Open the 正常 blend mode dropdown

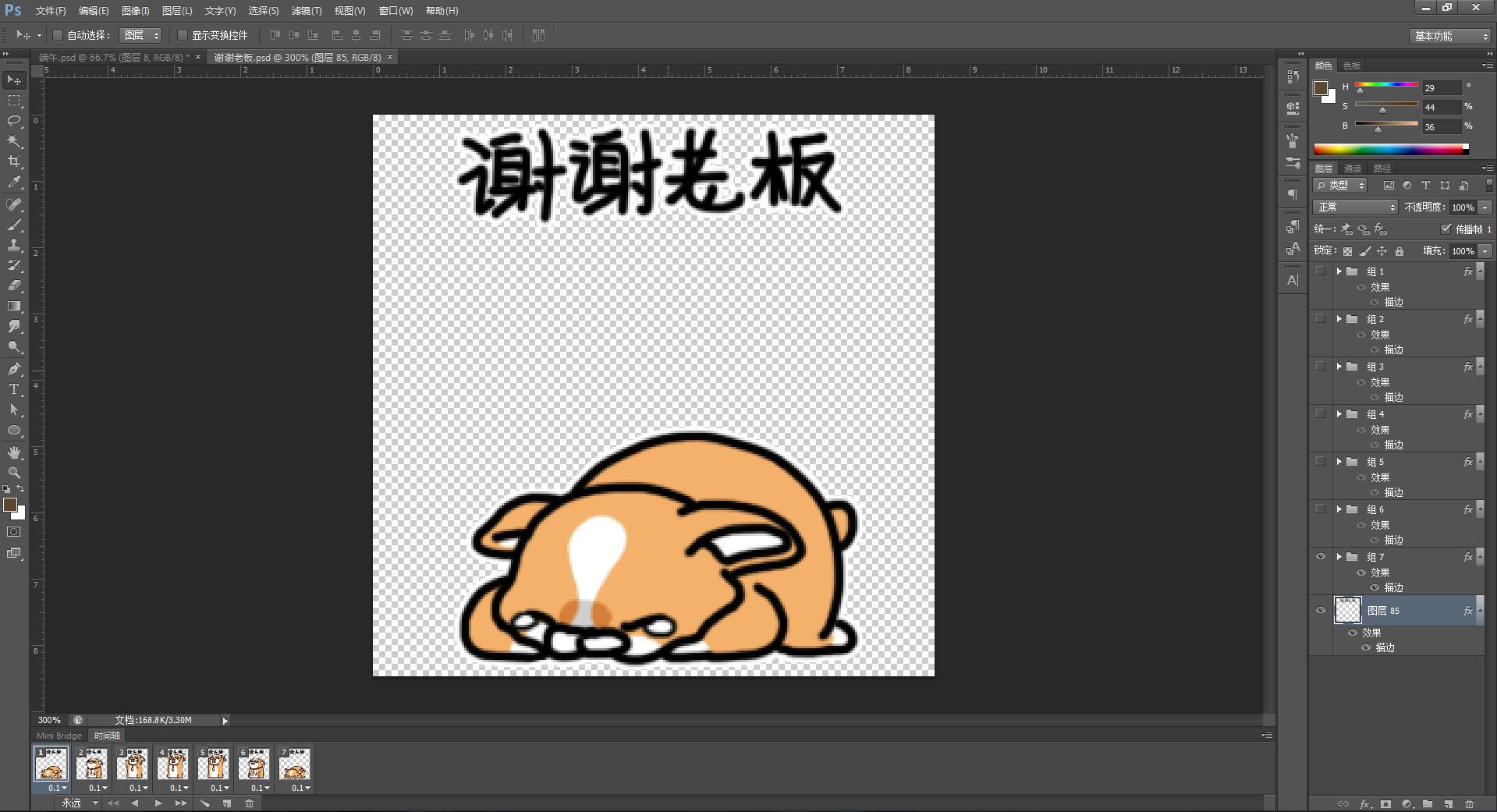[1356, 207]
